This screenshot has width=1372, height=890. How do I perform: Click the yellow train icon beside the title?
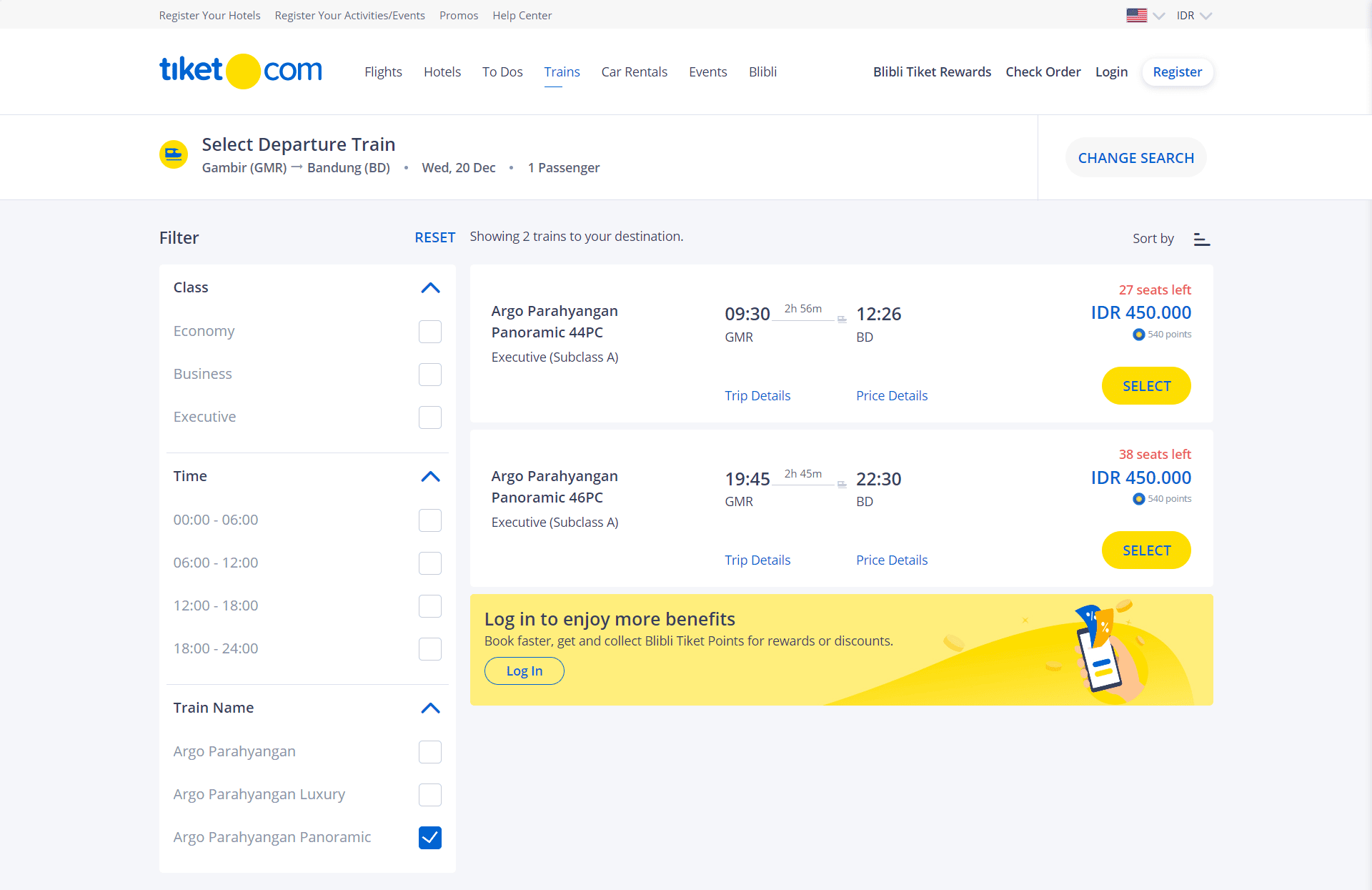click(x=174, y=154)
